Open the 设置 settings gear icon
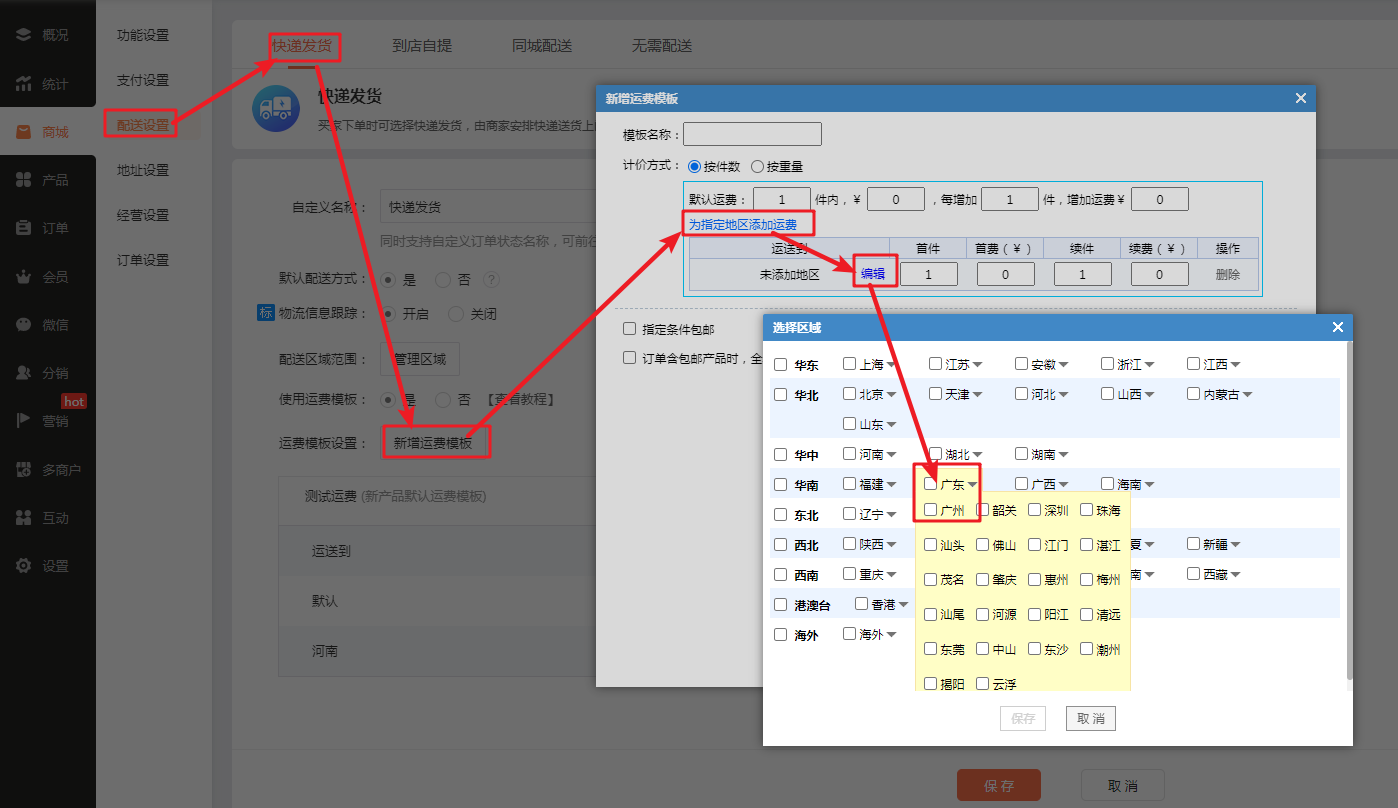The image size is (1398, 808). (x=23, y=566)
